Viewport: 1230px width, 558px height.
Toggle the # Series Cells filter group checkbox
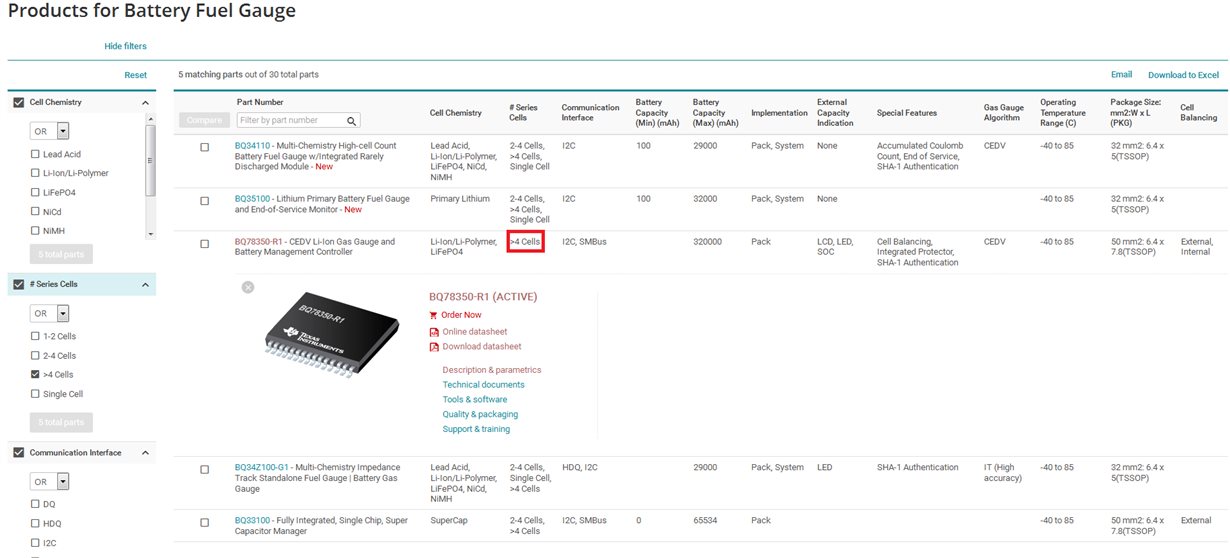point(19,284)
